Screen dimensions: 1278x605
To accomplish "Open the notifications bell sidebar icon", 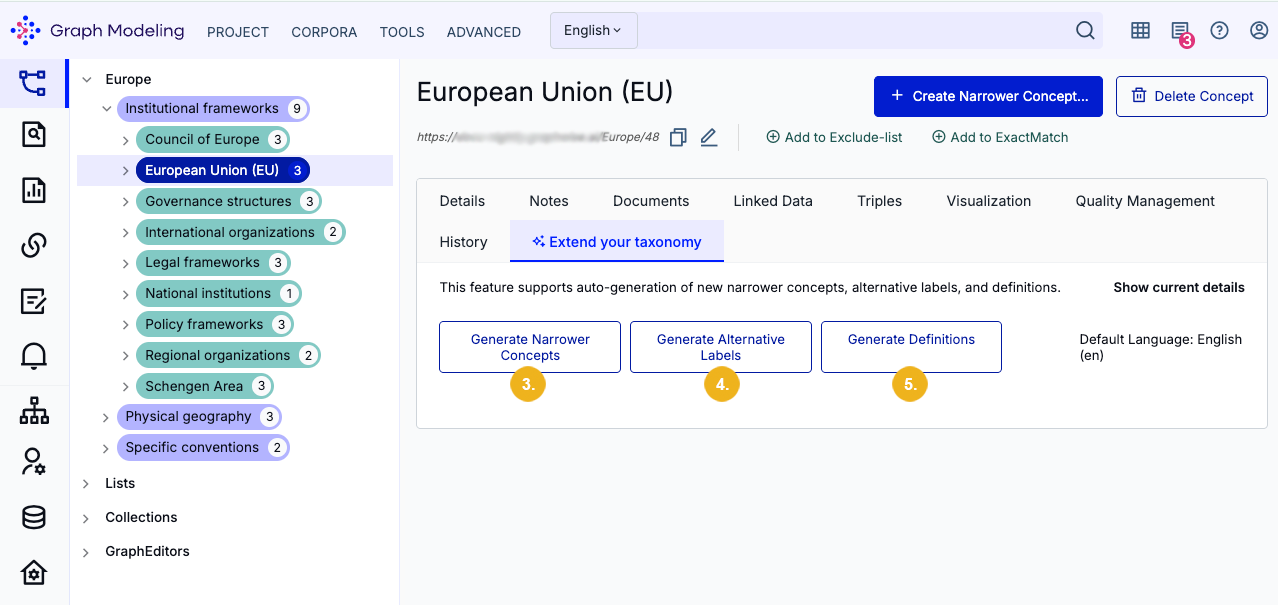I will coord(33,355).
